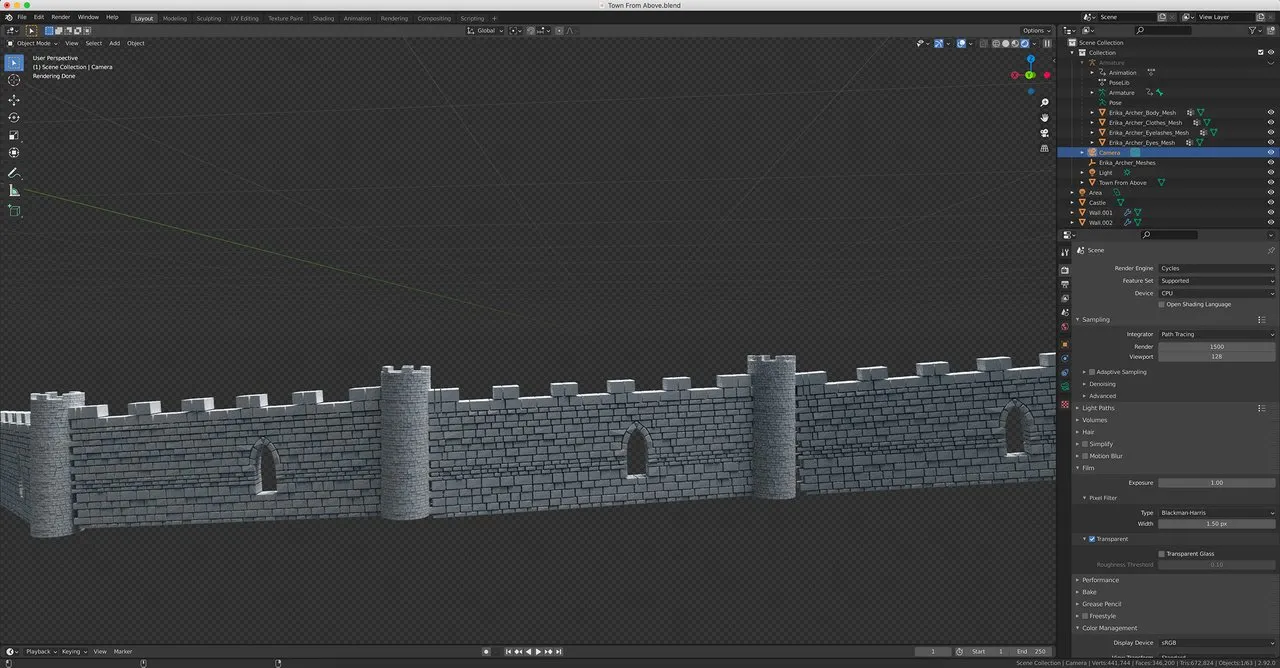Open the Render menu
1280x668 pixels.
point(61,17)
